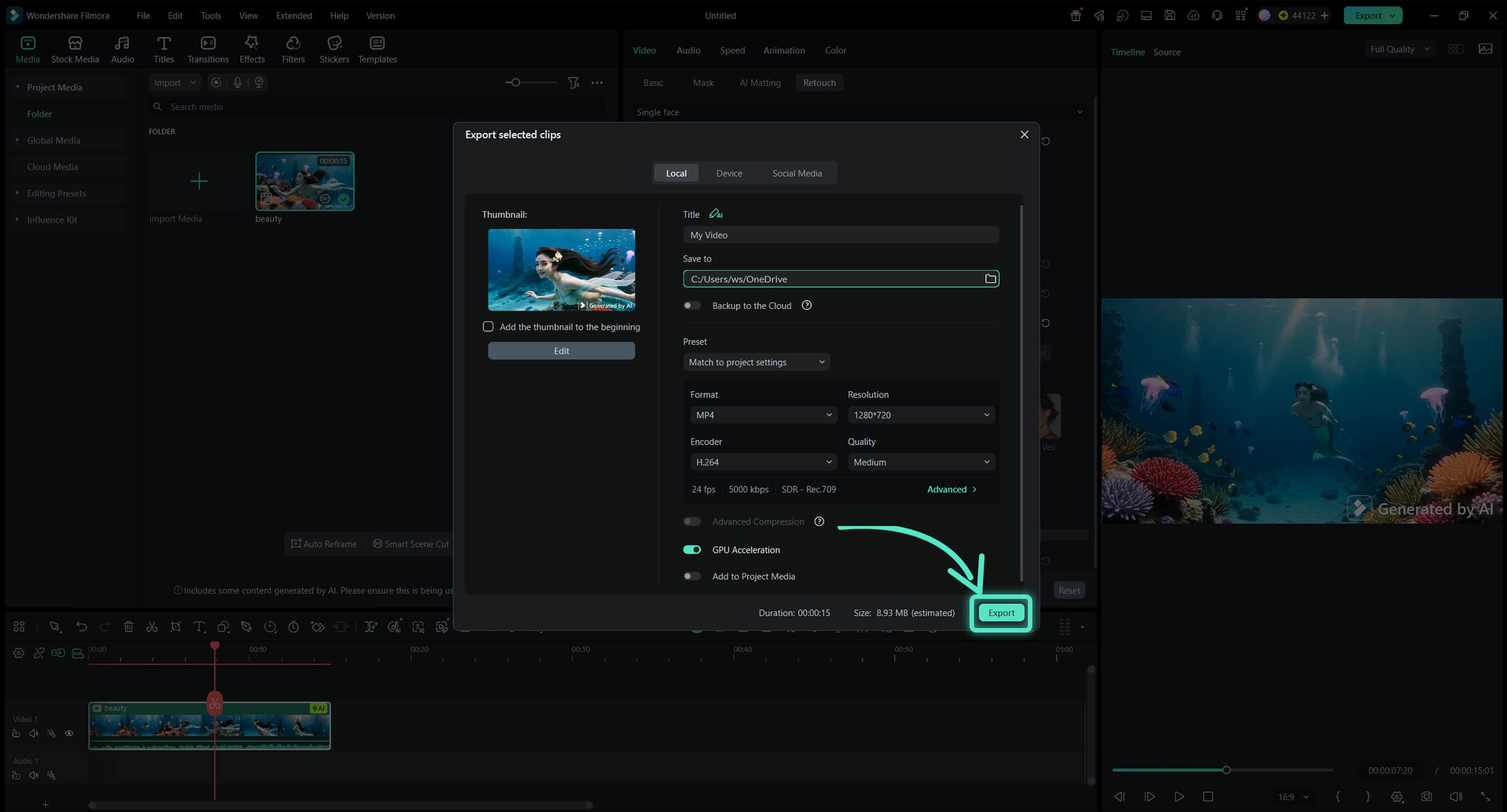This screenshot has width=1507, height=812.
Task: Switch to the Social Media export tab
Action: pos(797,173)
